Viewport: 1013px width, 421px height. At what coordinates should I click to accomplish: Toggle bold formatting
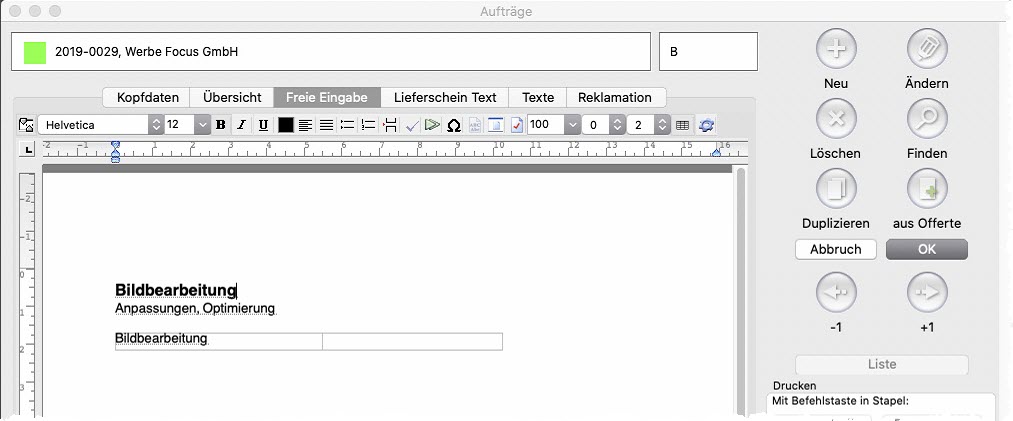click(221, 125)
